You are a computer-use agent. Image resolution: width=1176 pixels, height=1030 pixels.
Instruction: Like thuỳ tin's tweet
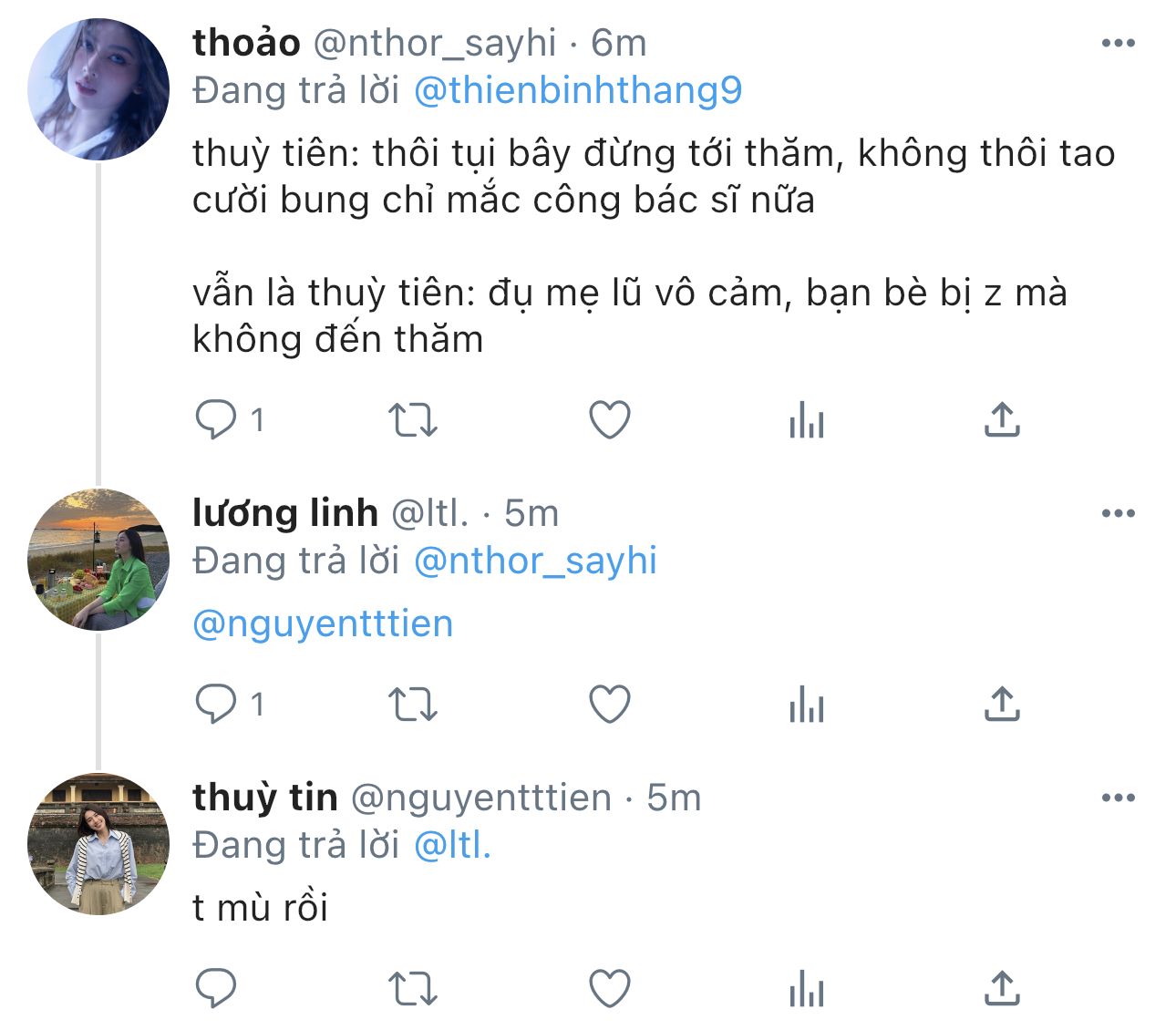[610, 989]
